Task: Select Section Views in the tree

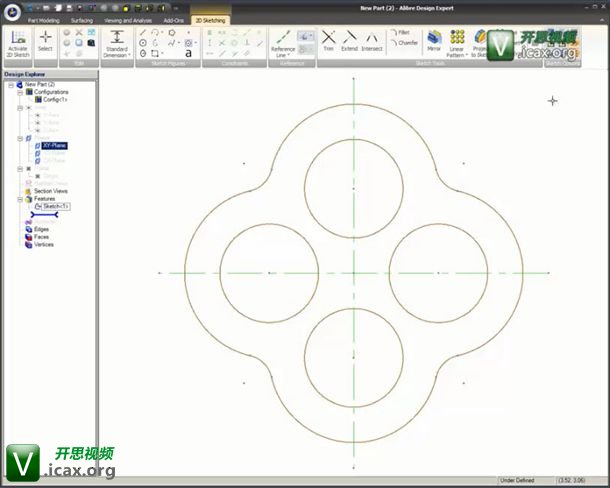Action: tap(51, 190)
